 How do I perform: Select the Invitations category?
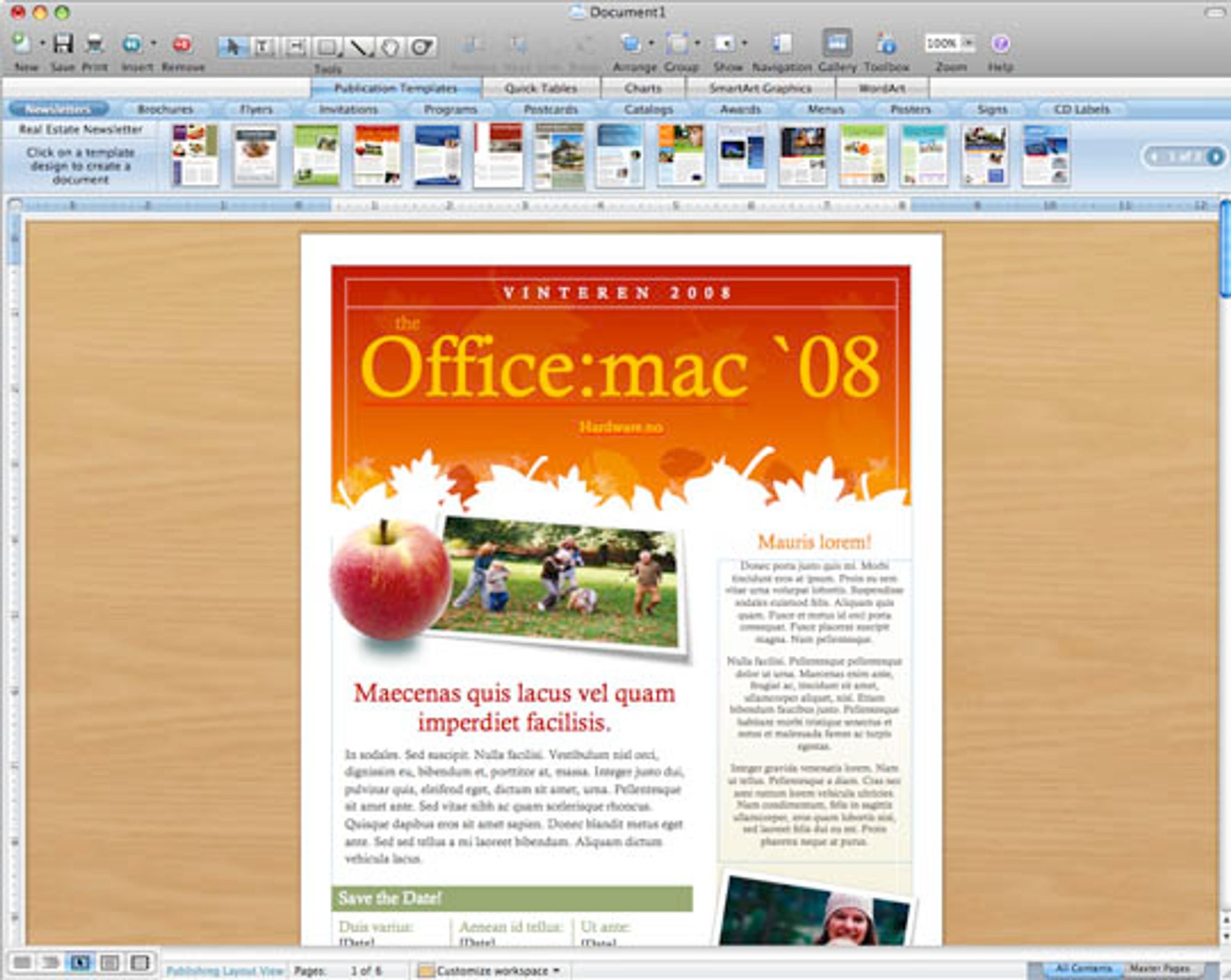click(348, 110)
